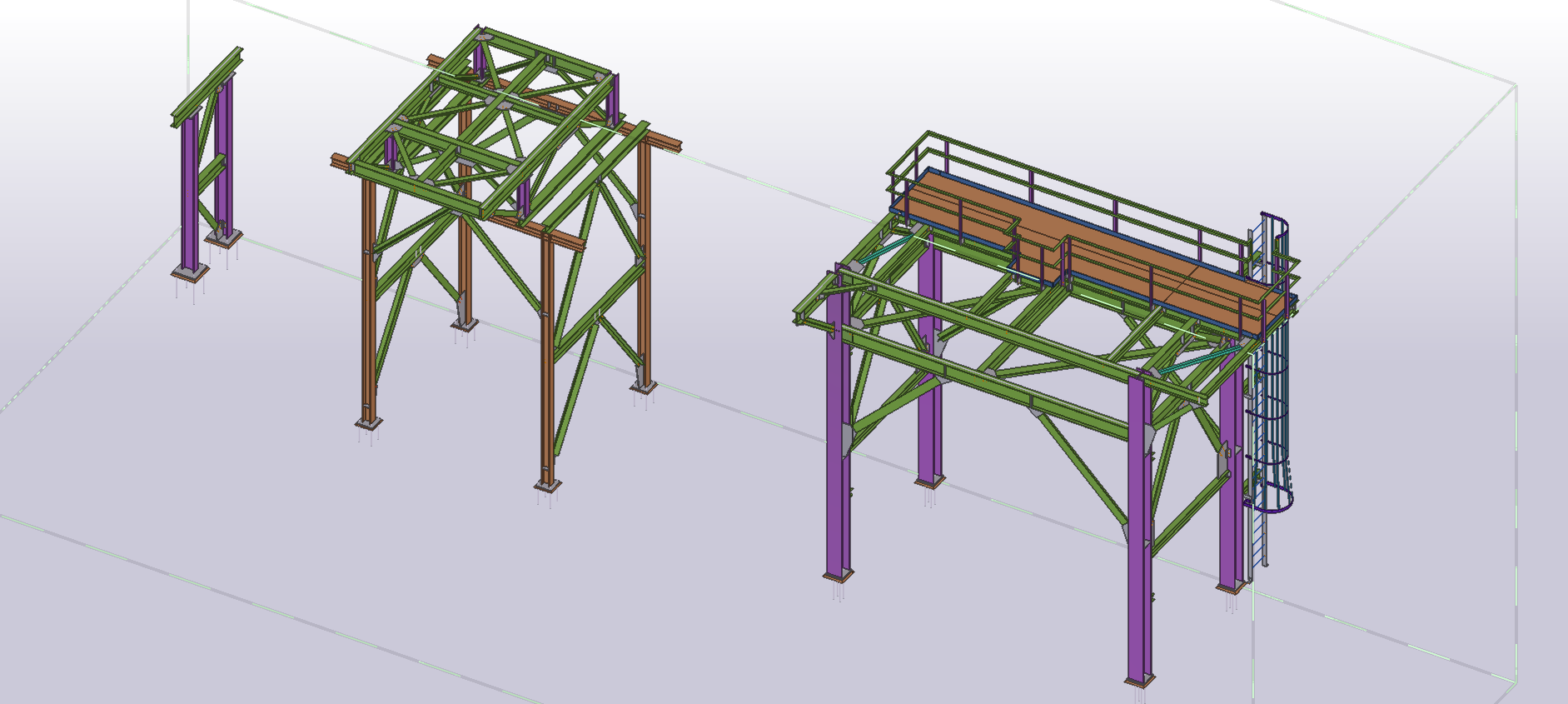Click base plate under middle tower's front-center column
1568x704 pixels.
click(x=547, y=485)
